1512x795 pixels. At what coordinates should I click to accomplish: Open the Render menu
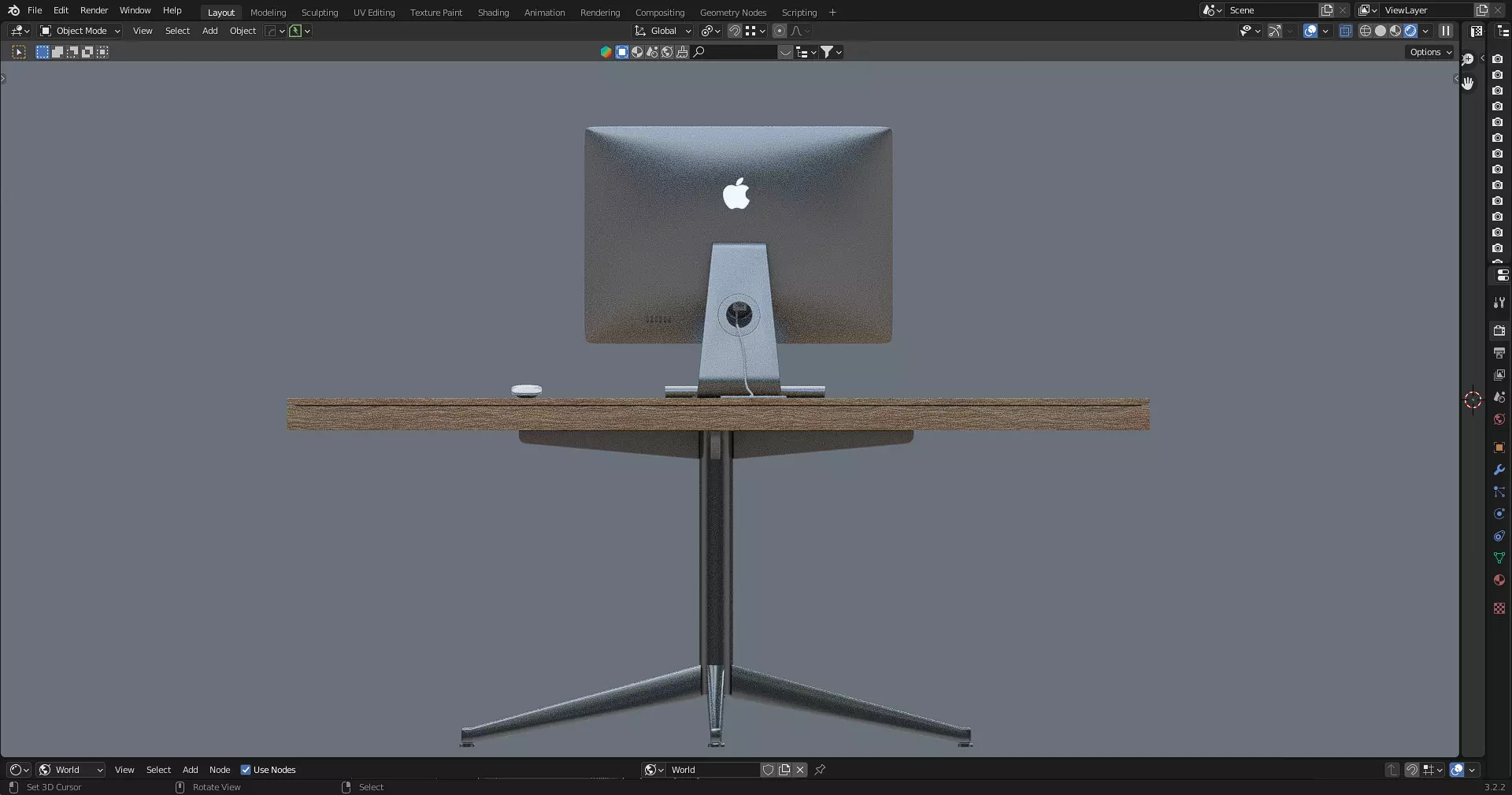[94, 10]
